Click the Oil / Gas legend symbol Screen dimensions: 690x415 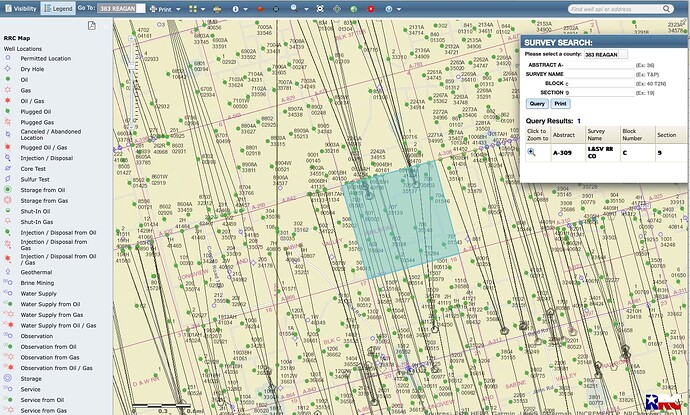[x=7, y=101]
